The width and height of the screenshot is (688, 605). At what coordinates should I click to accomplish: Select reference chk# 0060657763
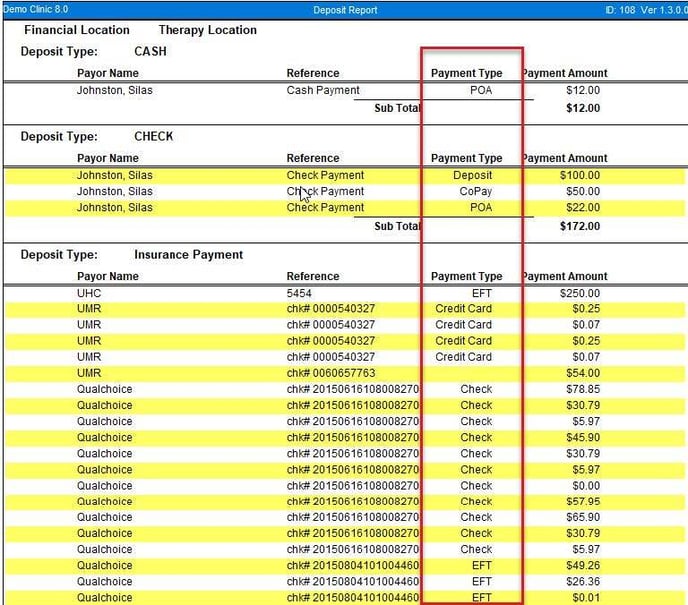331,373
